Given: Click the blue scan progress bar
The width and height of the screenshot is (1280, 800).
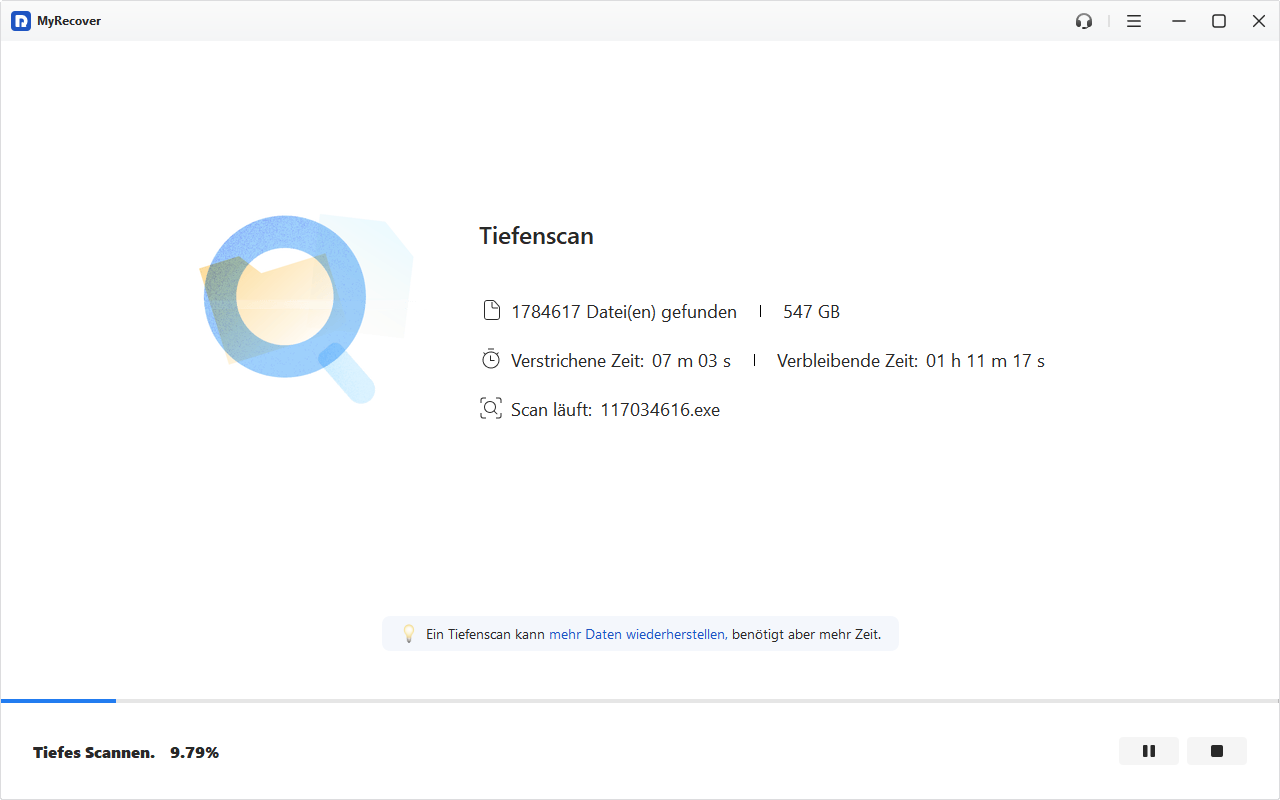Looking at the screenshot, I should (x=58, y=701).
